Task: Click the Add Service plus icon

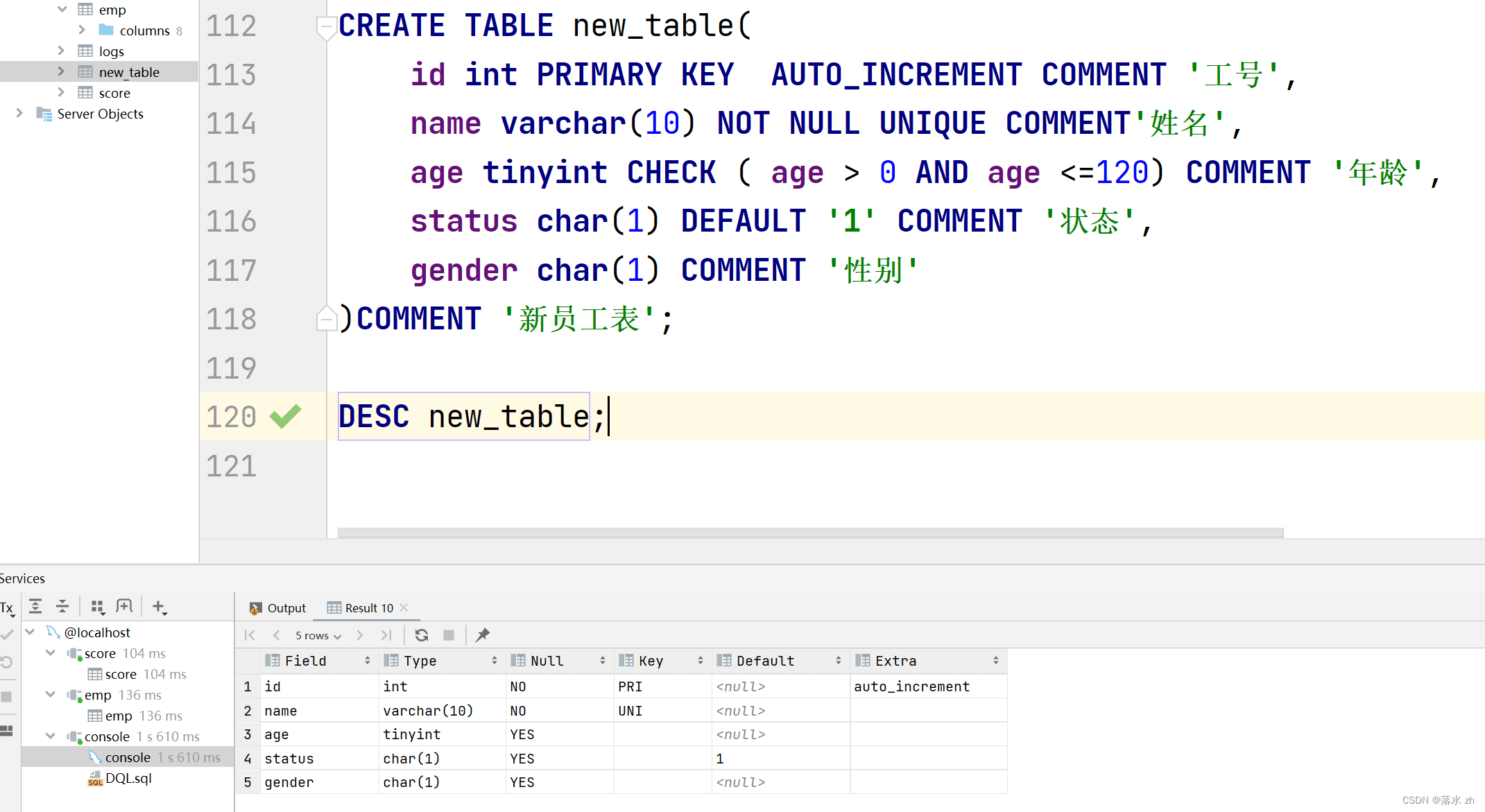Action: tap(160, 607)
